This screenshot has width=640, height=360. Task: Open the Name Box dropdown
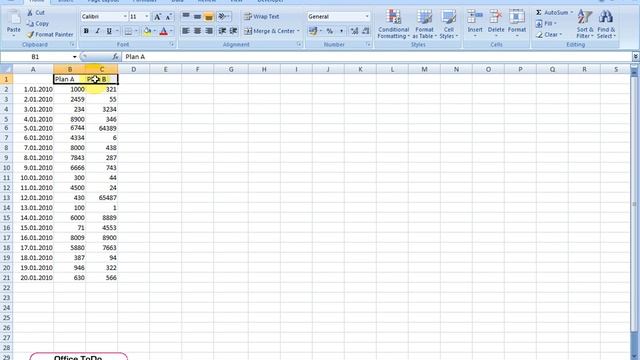74,57
